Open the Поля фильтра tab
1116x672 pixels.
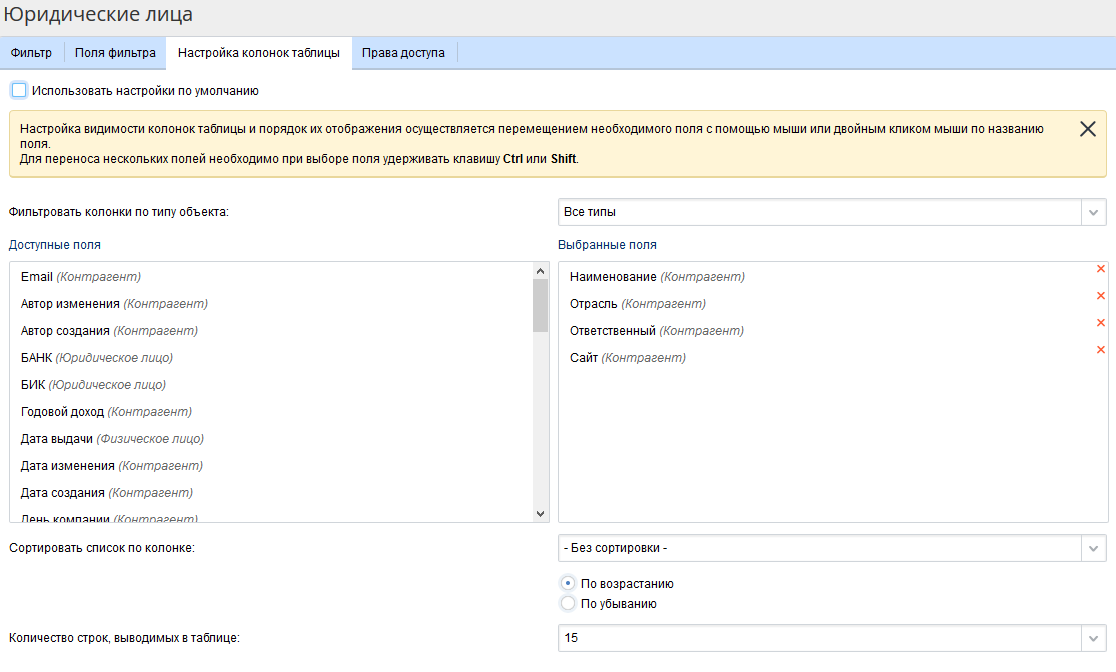115,53
